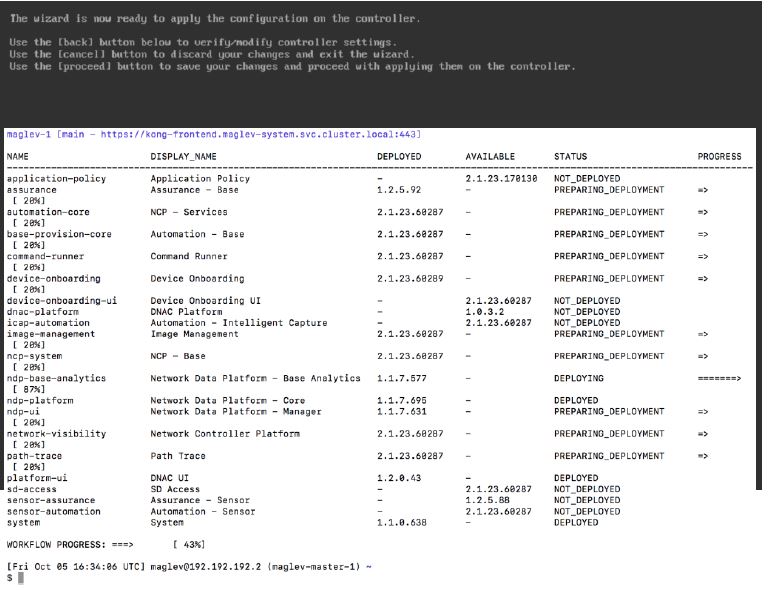Screen dimensions: 768x590
Task: Select the STATUS column header
Action: pyautogui.click(x=570, y=157)
